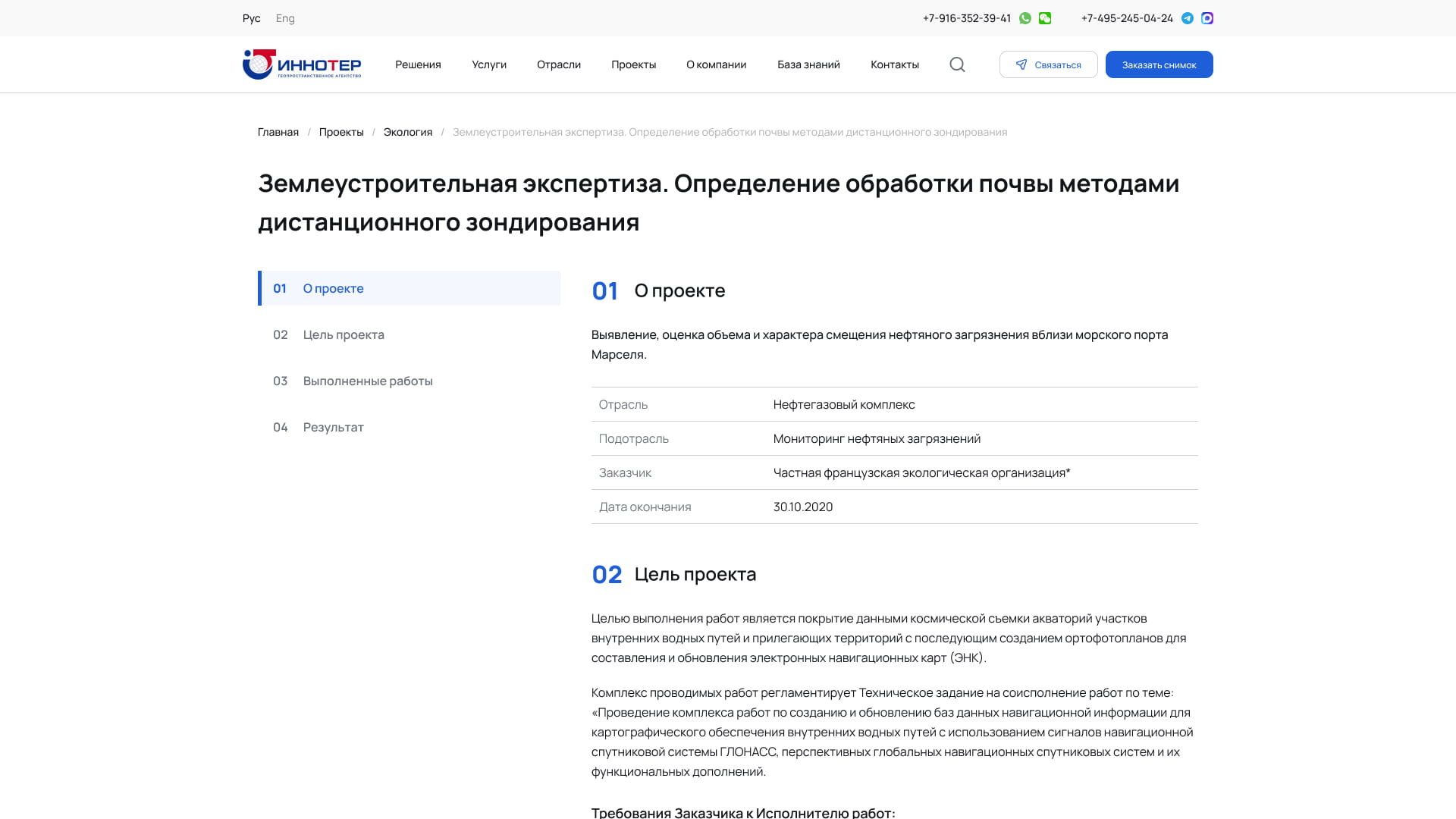1456x819 pixels.
Task: Click the Связаться button
Action: click(1048, 64)
